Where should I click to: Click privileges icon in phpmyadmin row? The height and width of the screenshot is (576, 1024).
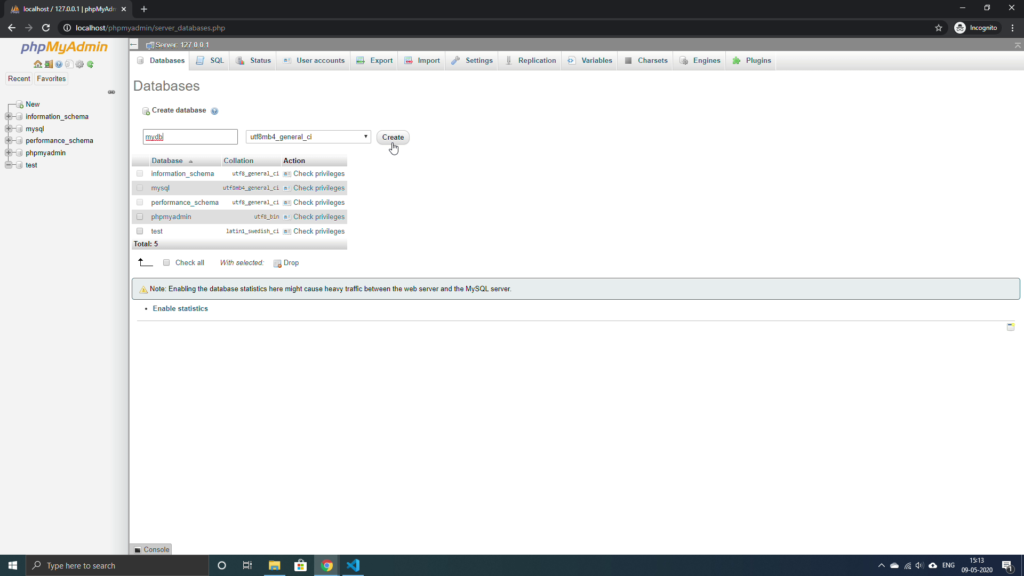click(x=287, y=217)
